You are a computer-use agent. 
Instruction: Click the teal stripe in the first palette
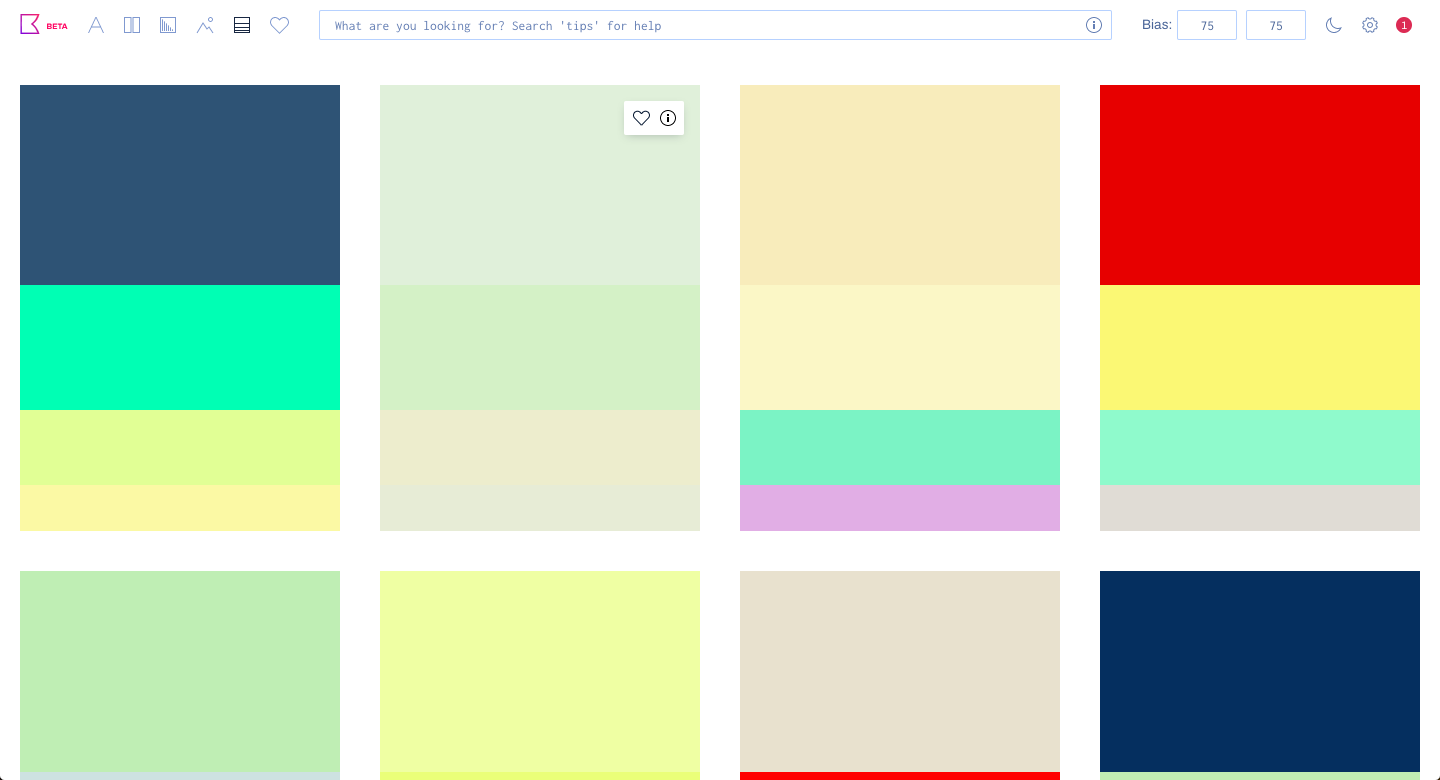click(180, 347)
